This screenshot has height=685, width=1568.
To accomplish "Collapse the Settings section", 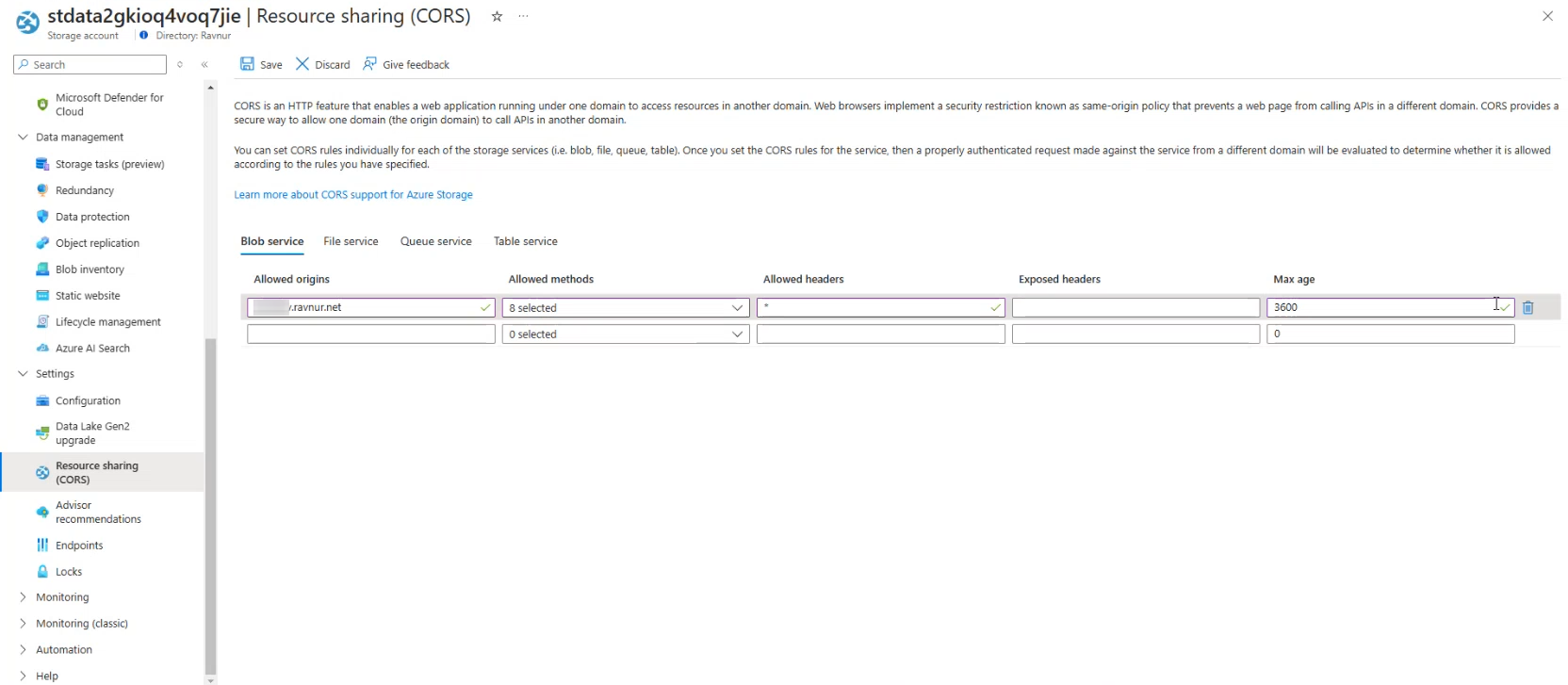I will (24, 374).
